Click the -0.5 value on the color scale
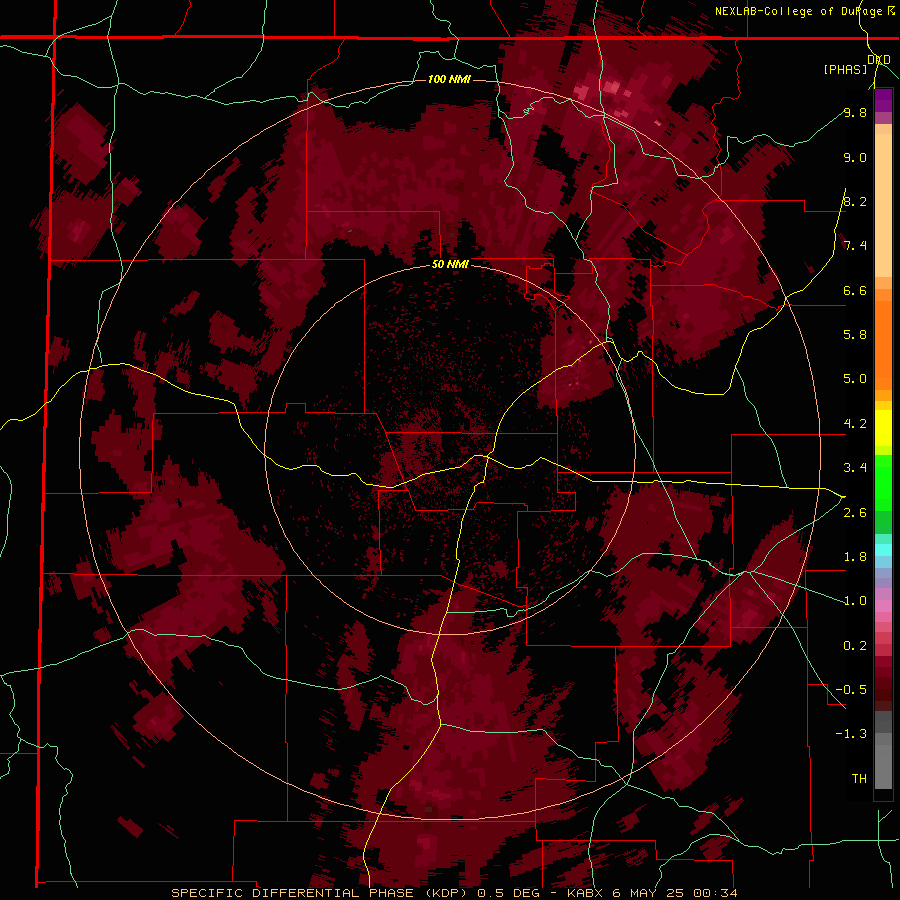The width and height of the screenshot is (900, 900). 851,690
